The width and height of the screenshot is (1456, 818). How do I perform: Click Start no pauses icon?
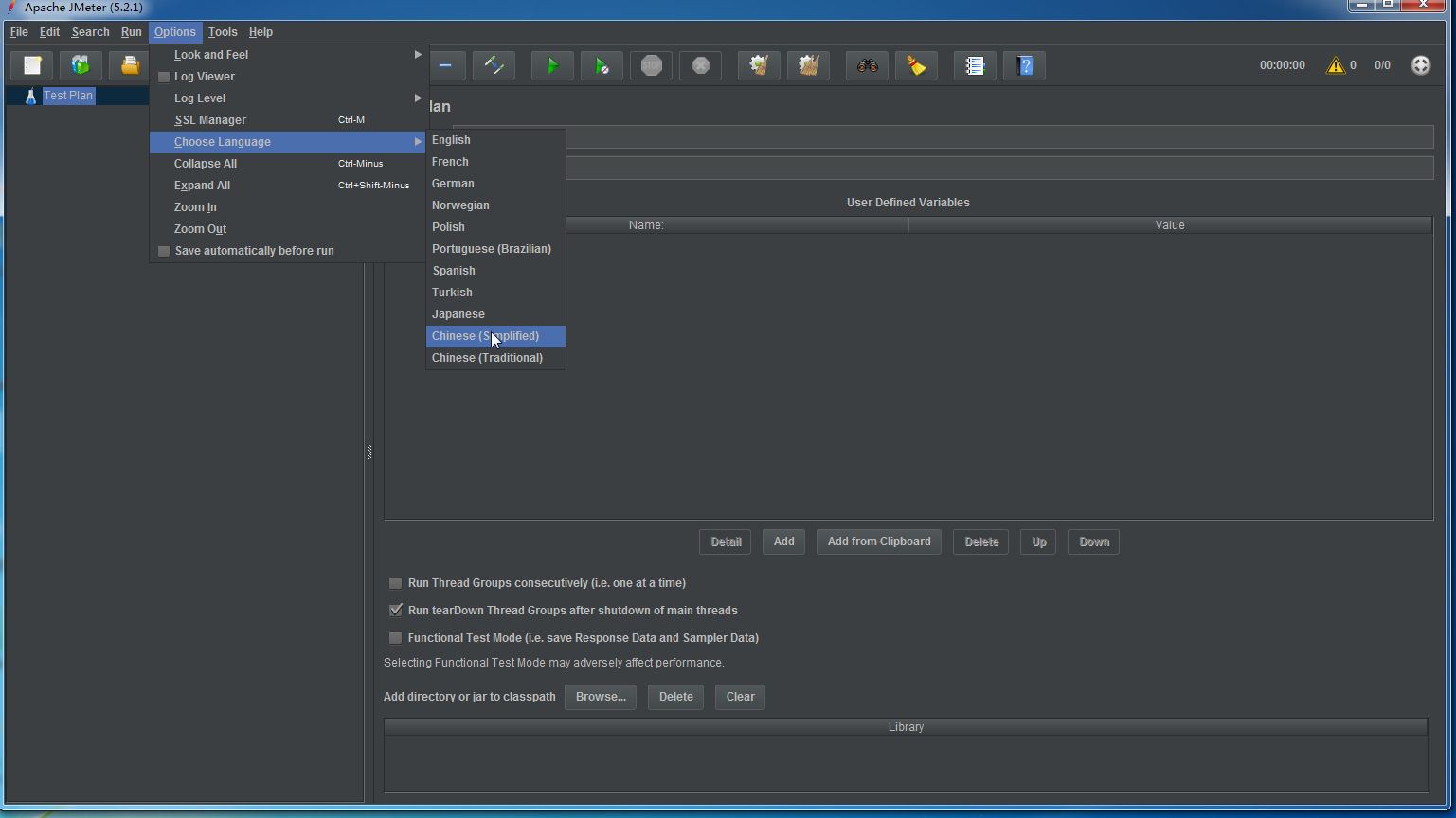tap(602, 65)
